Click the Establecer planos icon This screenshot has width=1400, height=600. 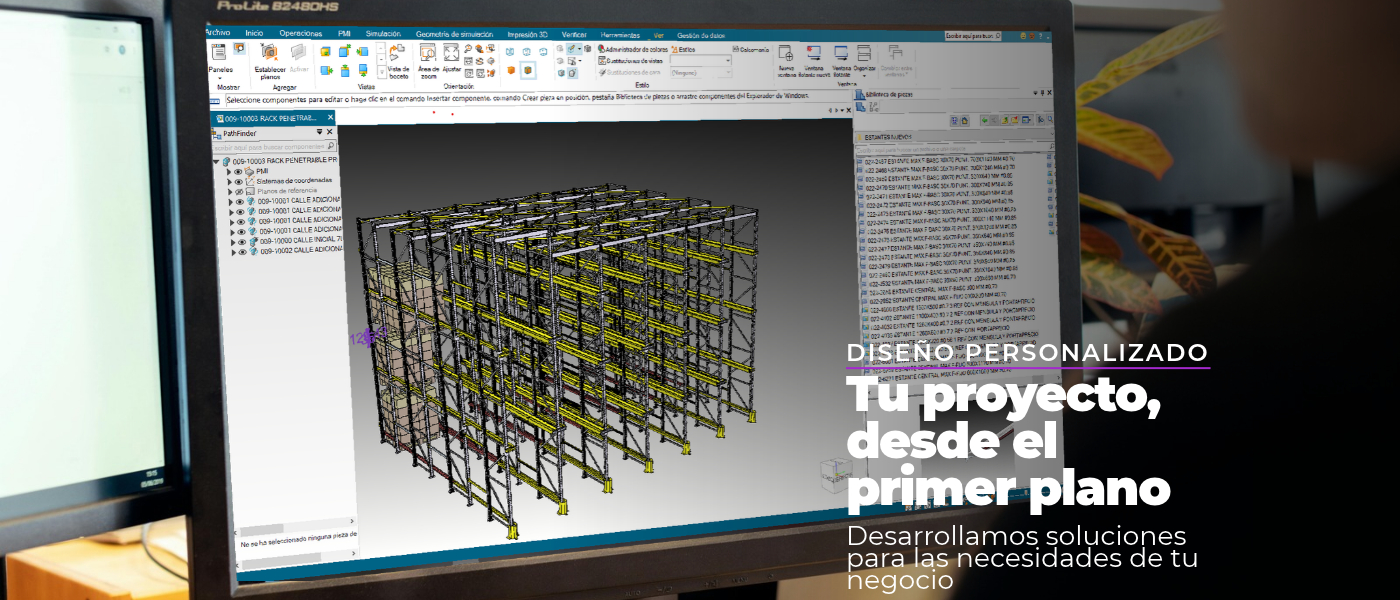pos(270,50)
